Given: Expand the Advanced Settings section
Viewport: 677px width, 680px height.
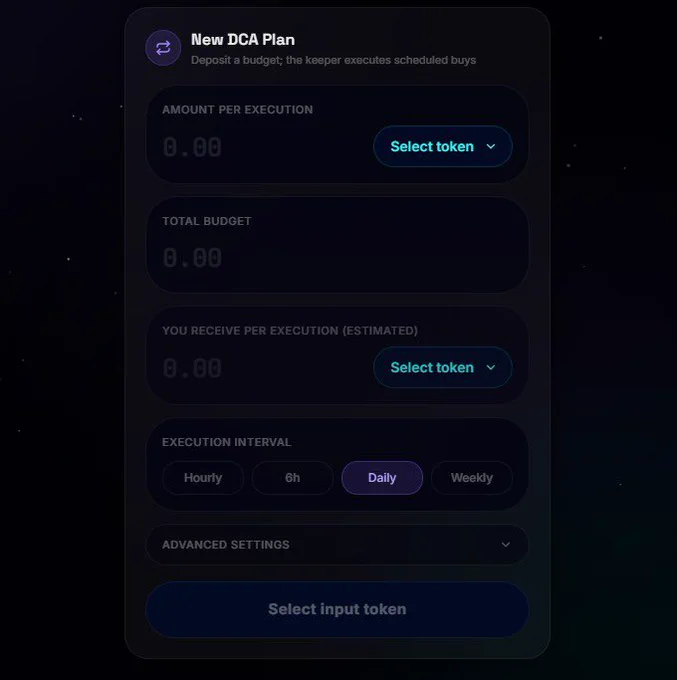Looking at the screenshot, I should click(337, 545).
